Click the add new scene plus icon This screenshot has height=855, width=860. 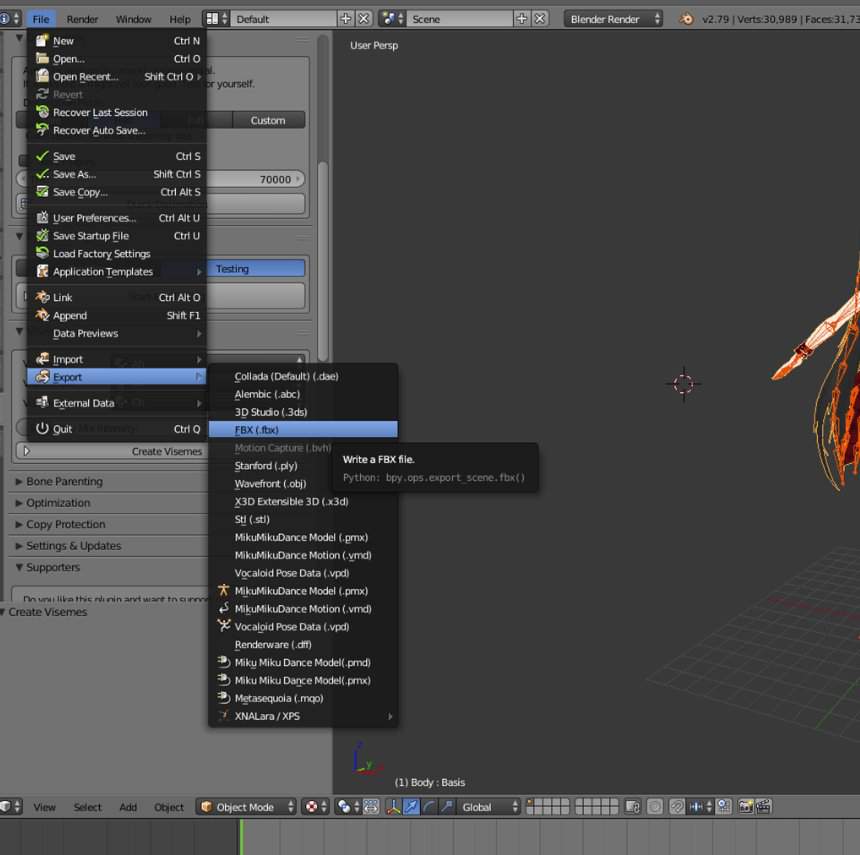coord(522,19)
